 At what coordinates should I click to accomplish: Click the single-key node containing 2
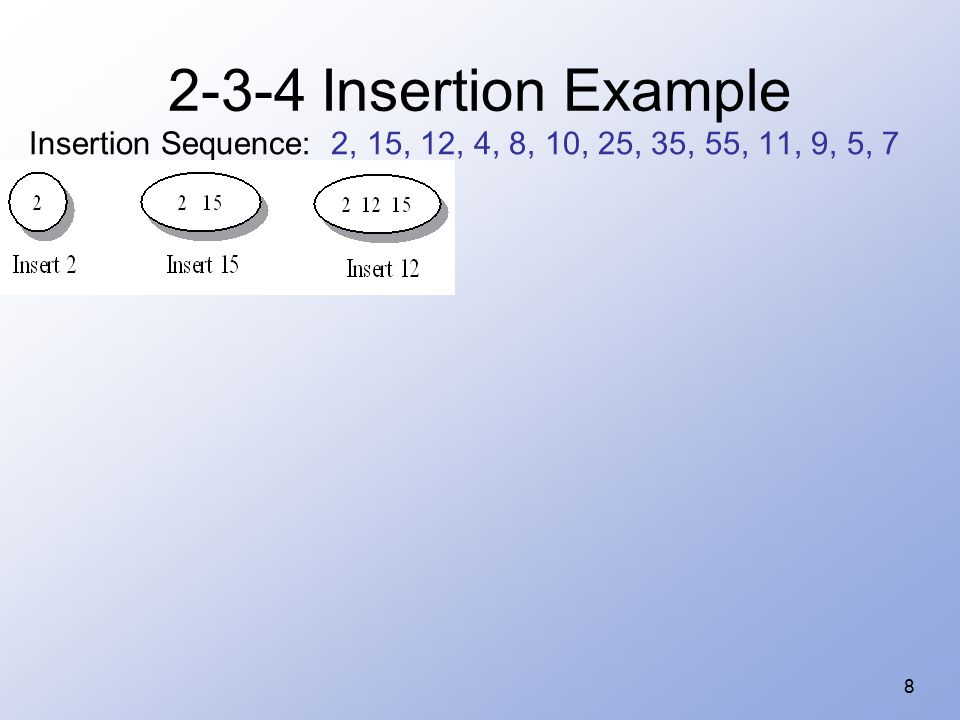tap(37, 202)
